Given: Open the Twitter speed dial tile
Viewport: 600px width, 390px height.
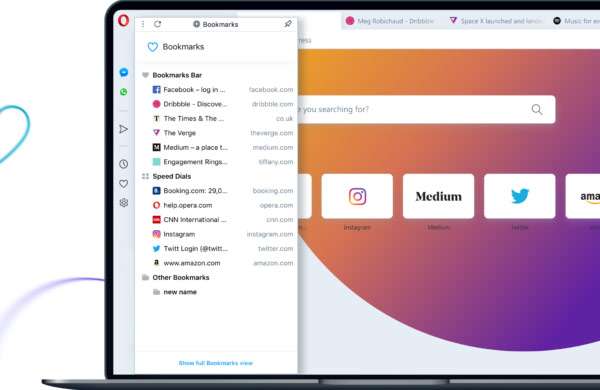Looking at the screenshot, I should click(x=520, y=196).
